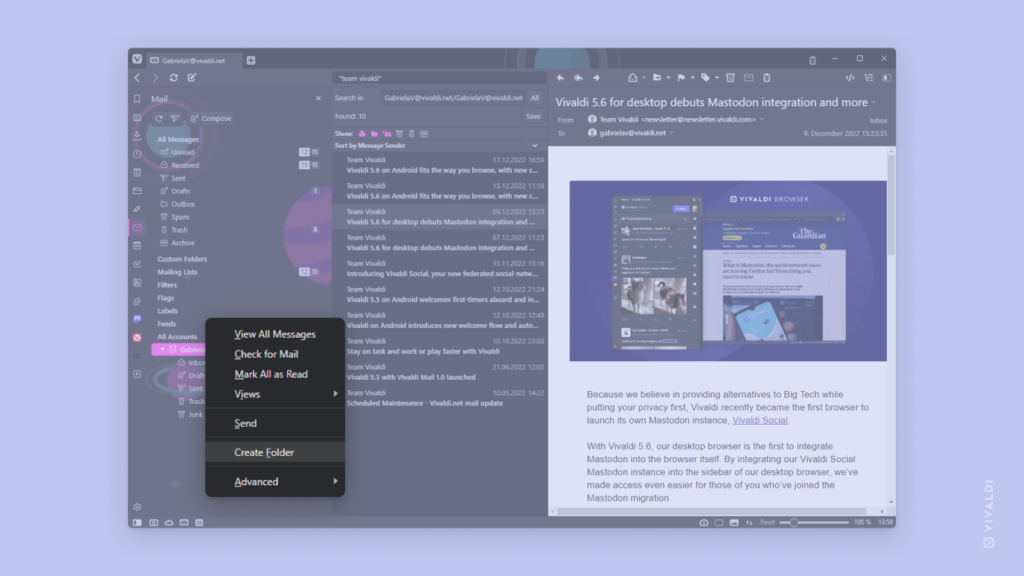Open closed tabs trash in tab bar
The width and height of the screenshot is (1024, 576).
(x=812, y=60)
